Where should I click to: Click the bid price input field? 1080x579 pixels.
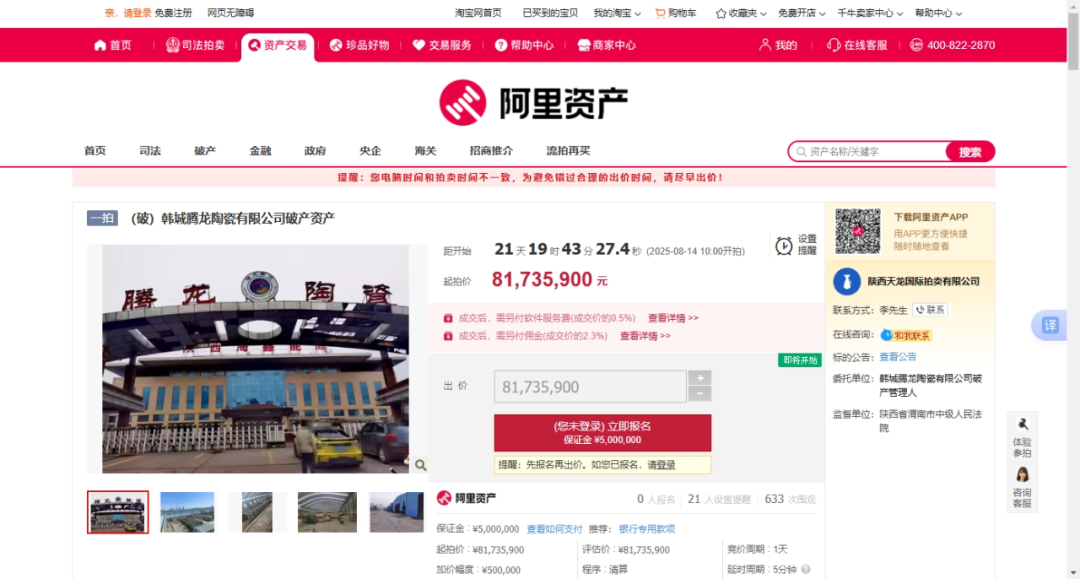[590, 387]
